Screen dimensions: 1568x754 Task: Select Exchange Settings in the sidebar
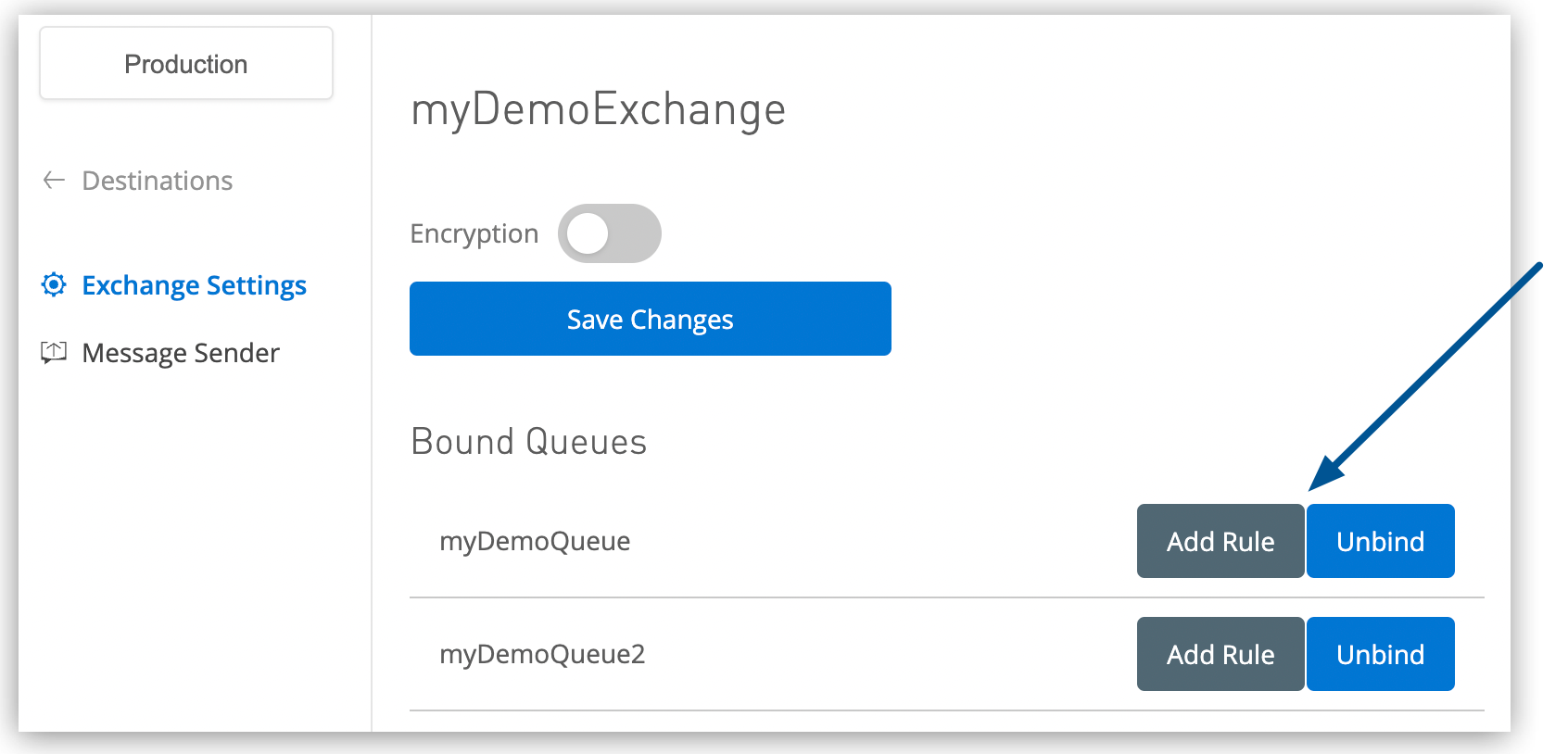tap(194, 285)
